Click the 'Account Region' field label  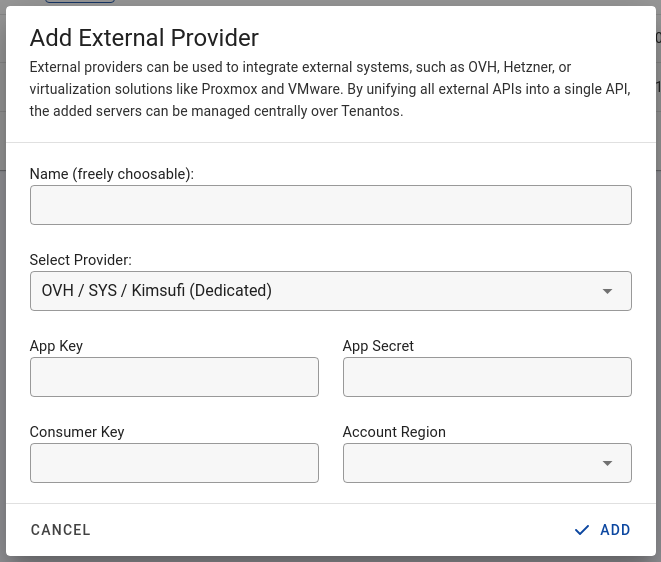pos(394,432)
